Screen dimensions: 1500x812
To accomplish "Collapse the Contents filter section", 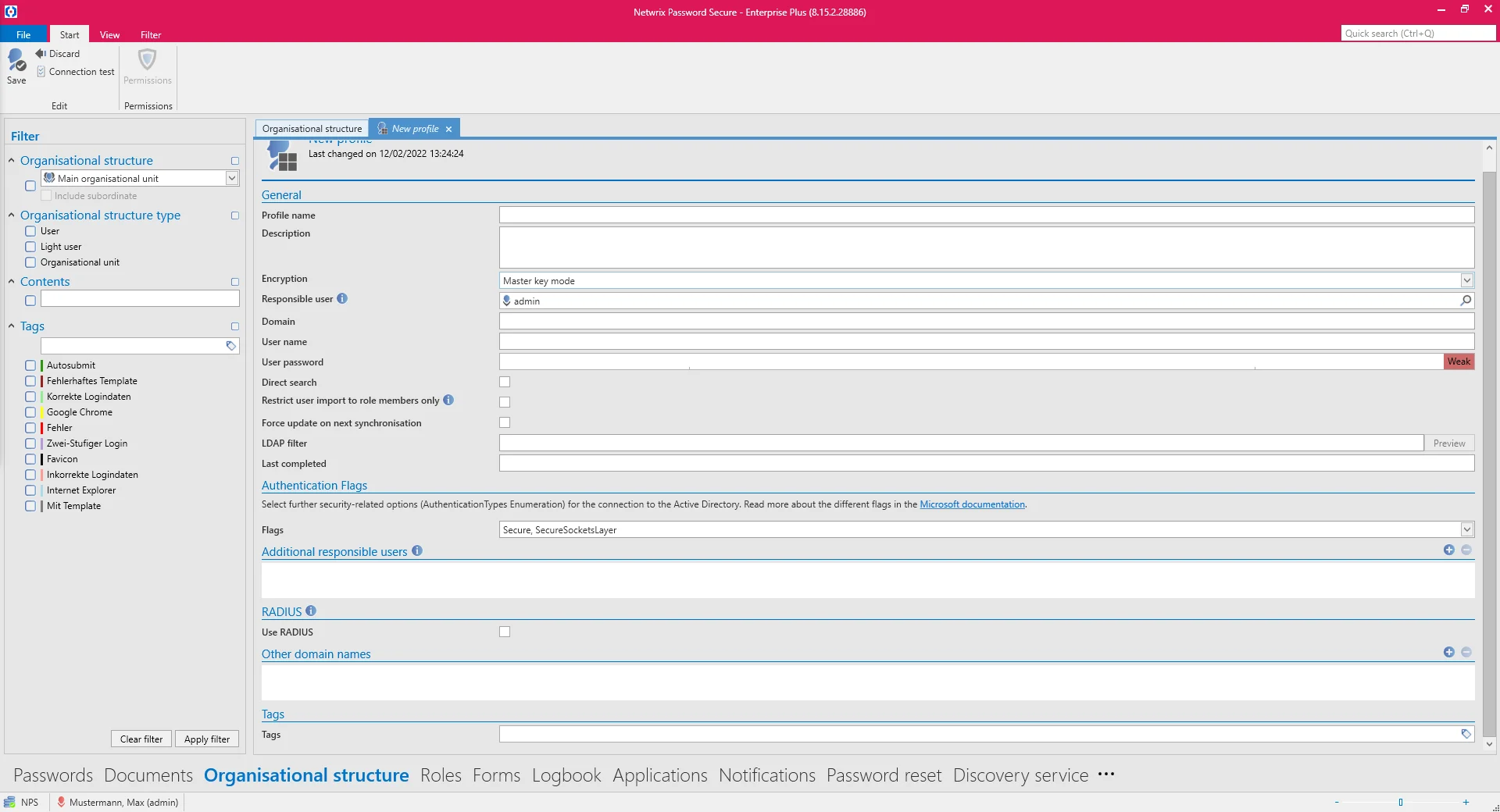I will pyautogui.click(x=12, y=281).
